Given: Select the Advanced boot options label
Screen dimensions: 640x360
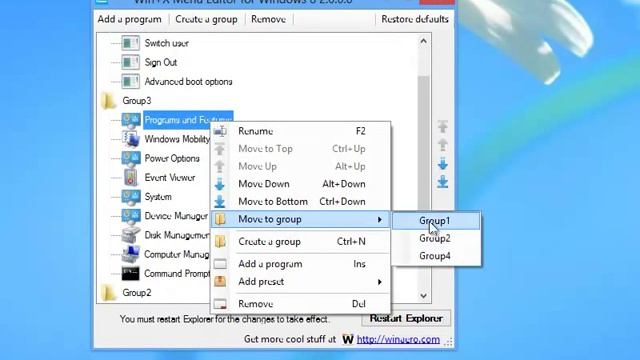Looking at the screenshot, I should tap(188, 82).
